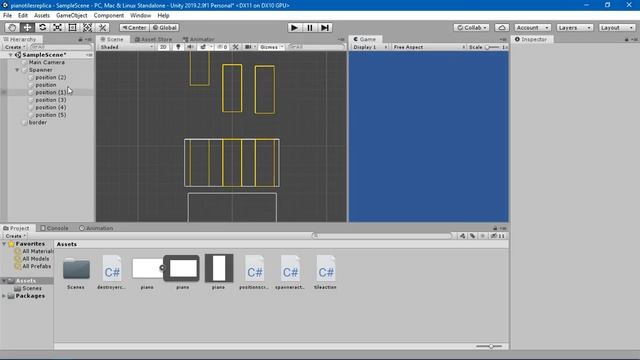Switch to the Animation tab
The width and height of the screenshot is (640, 360).
[96, 228]
